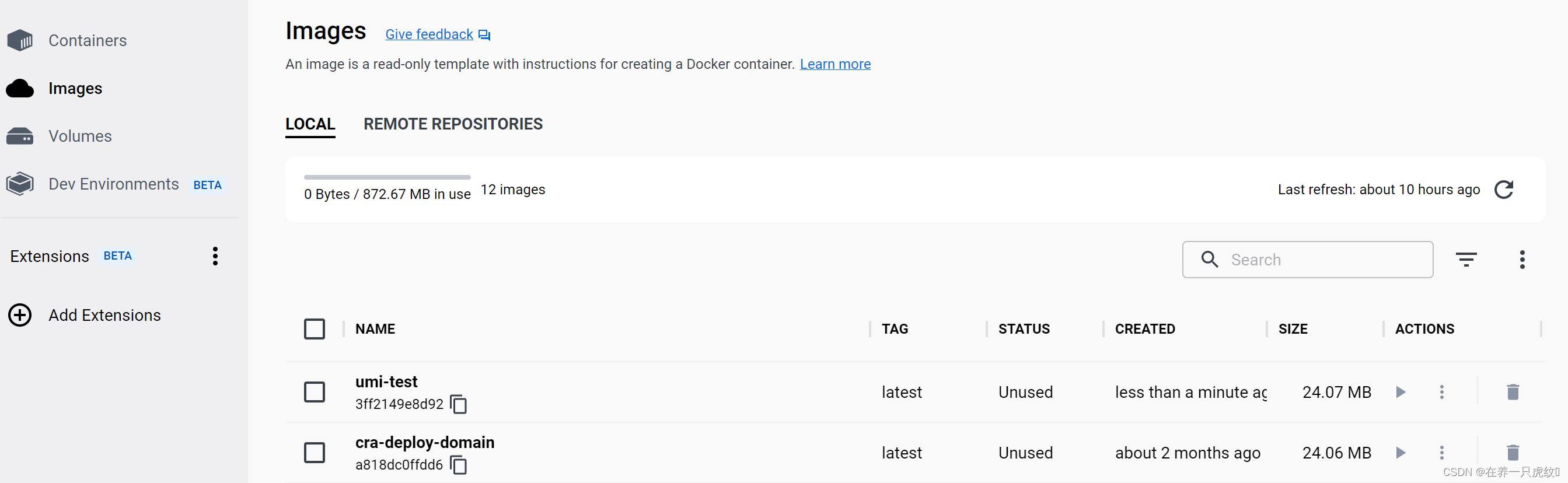Open more actions for umi-test
Screen dimensions: 1568x483
(x=1441, y=393)
